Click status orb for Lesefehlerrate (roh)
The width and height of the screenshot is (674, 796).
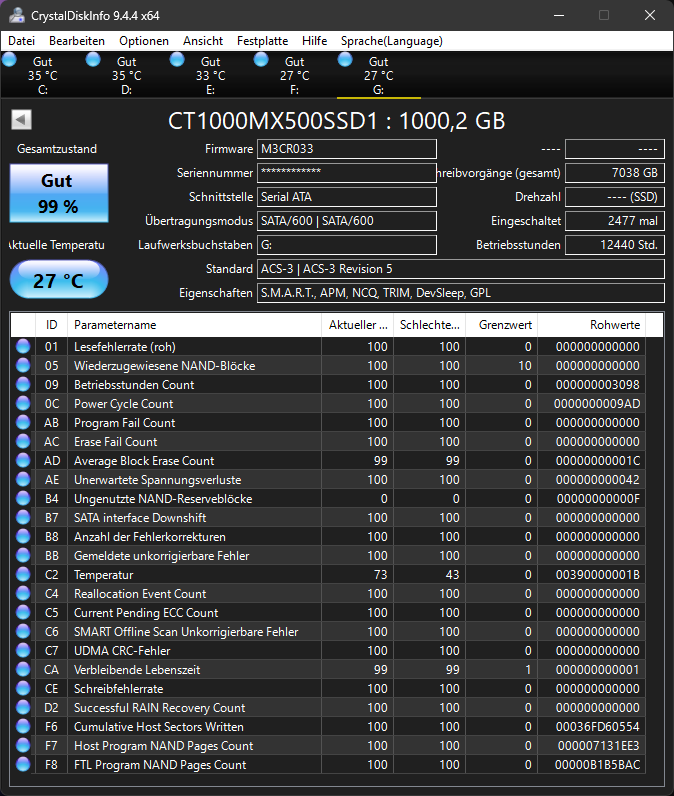[x=23, y=346]
